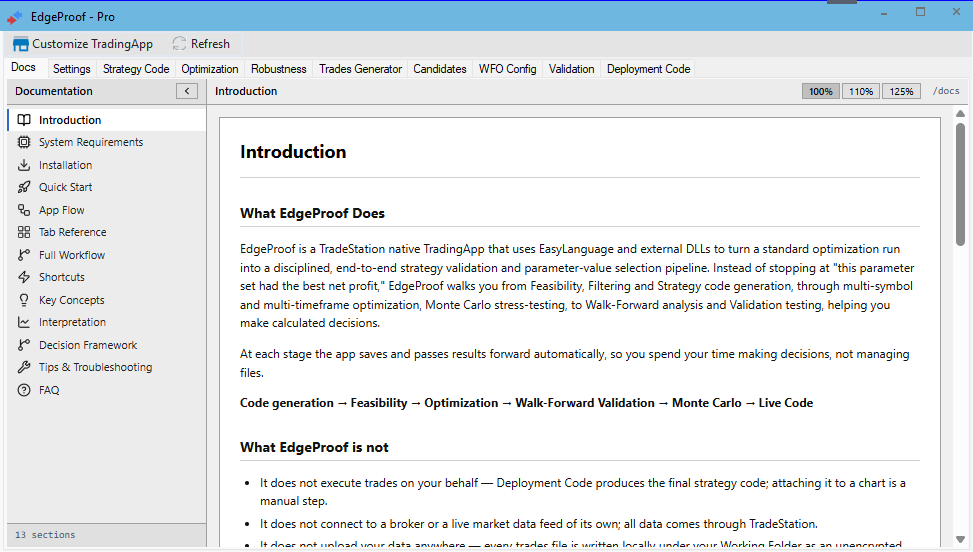Click the Decision Framework branch icon
Screen dimensions: 973x552
click(24, 345)
